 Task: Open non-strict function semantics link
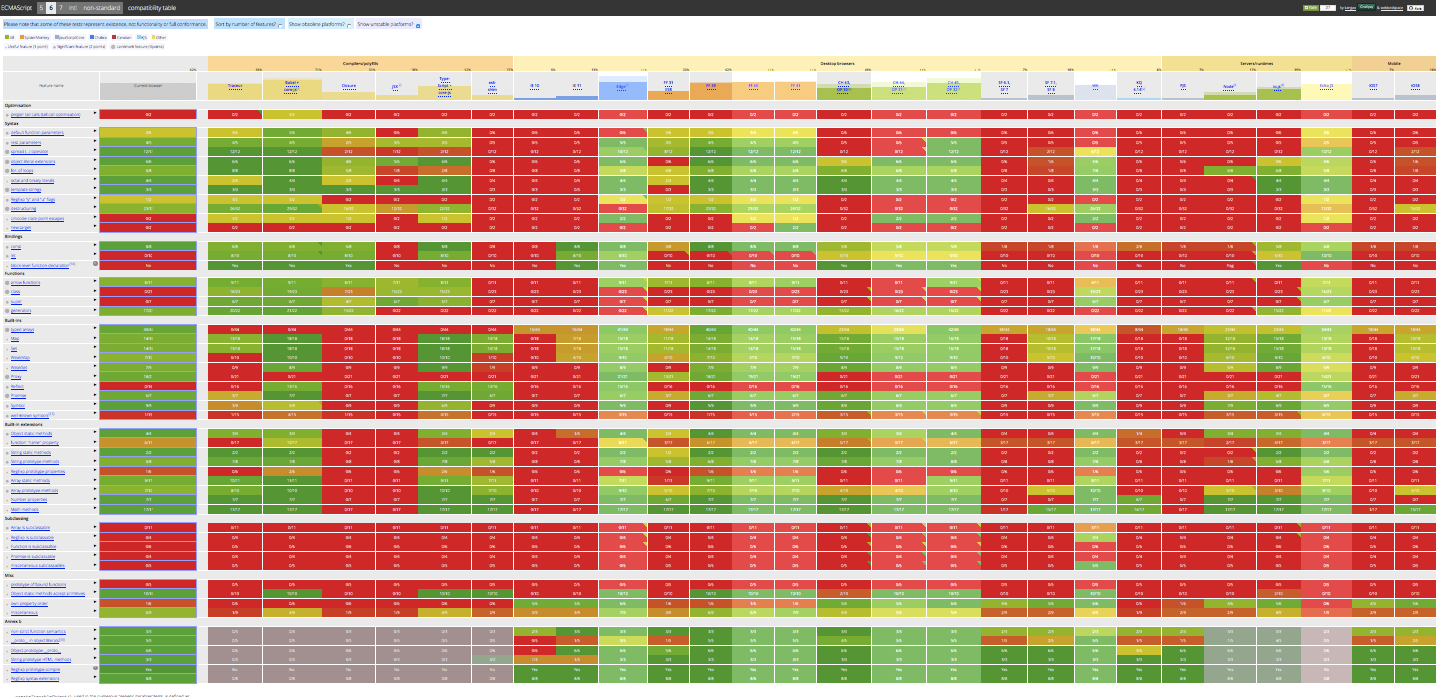pos(38,631)
